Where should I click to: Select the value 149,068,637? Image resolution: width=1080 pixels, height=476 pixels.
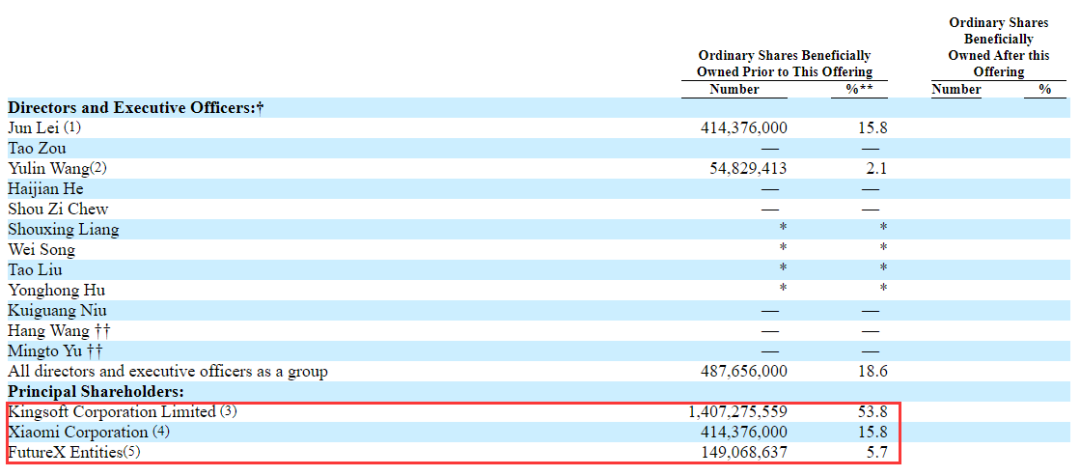click(744, 453)
